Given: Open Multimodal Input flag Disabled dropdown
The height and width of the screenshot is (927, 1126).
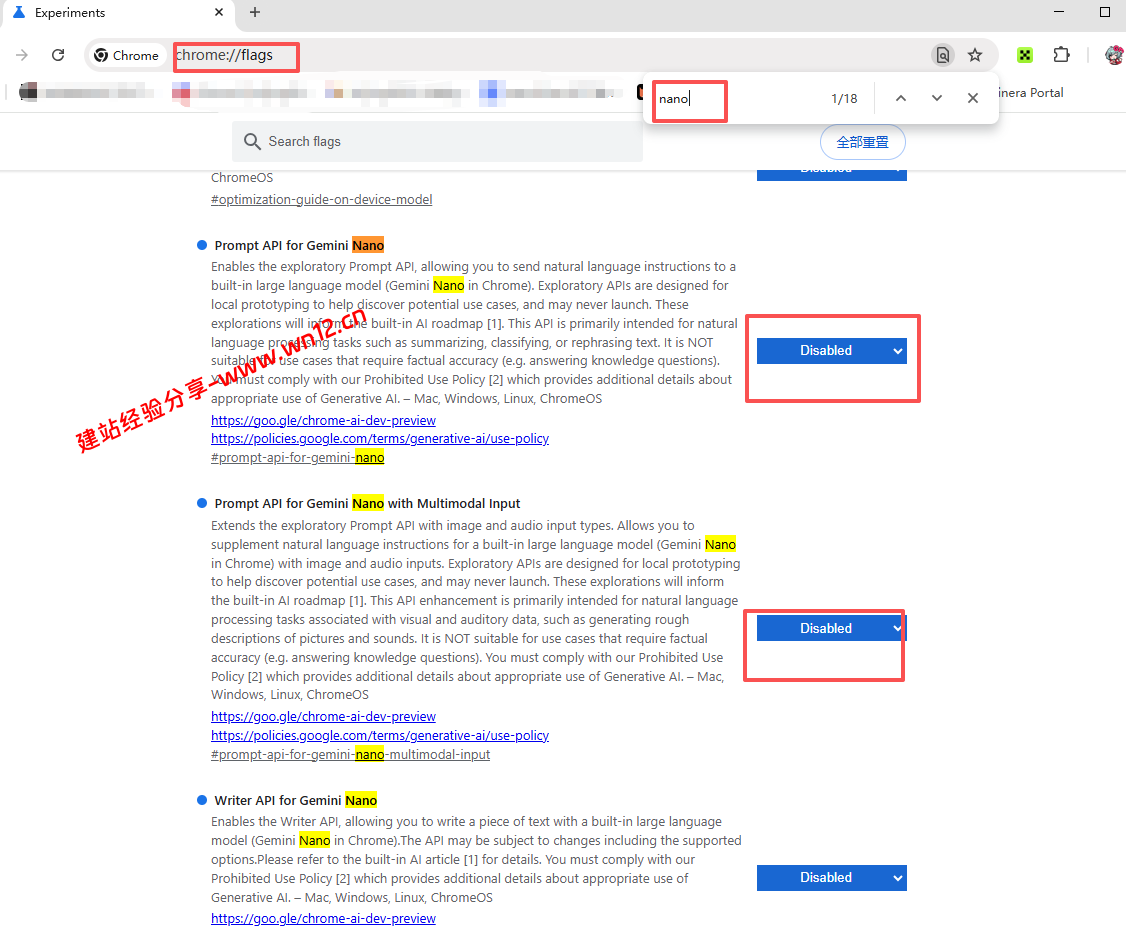Looking at the screenshot, I should click(832, 628).
